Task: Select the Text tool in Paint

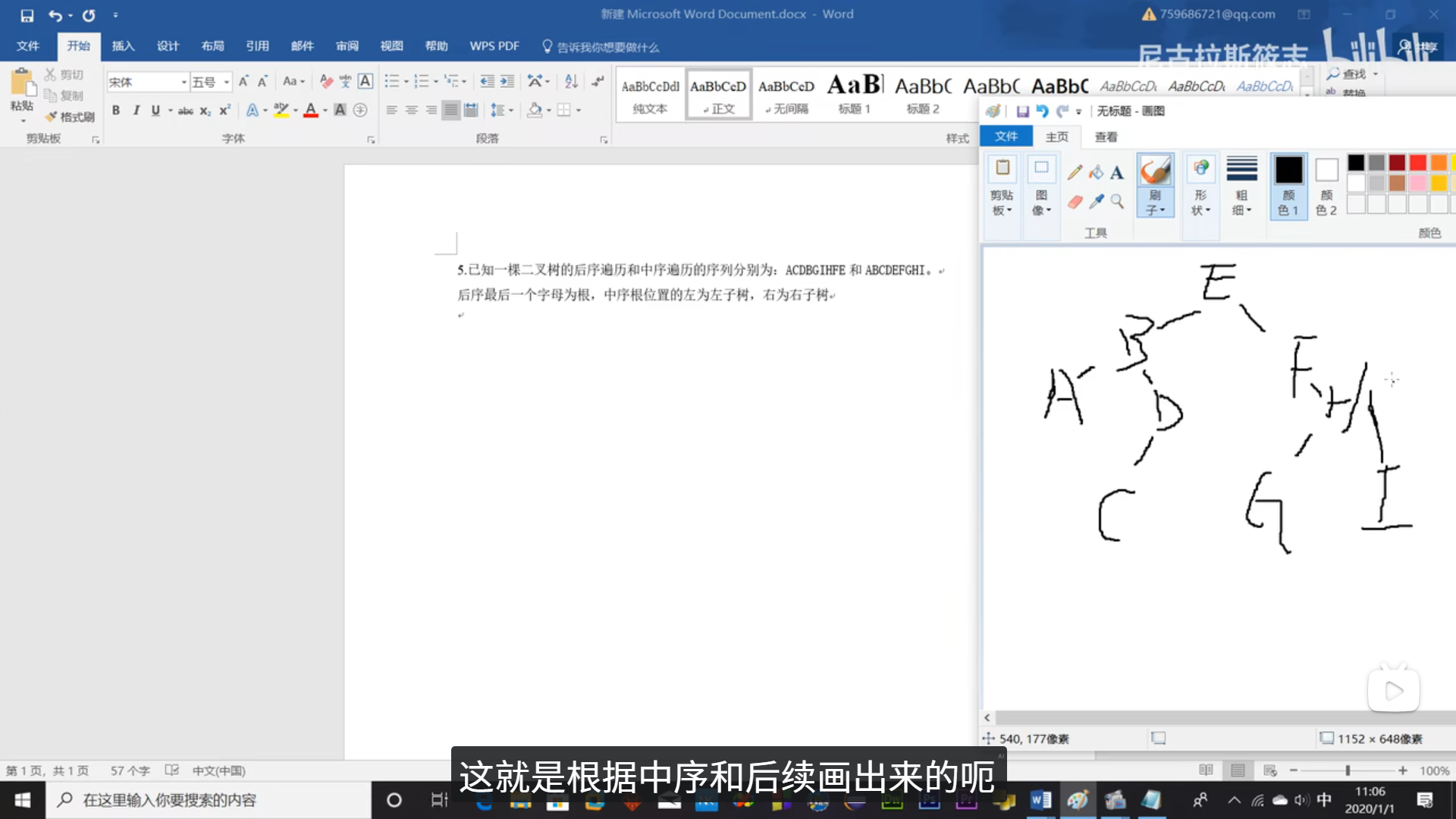Action: coord(1117,173)
